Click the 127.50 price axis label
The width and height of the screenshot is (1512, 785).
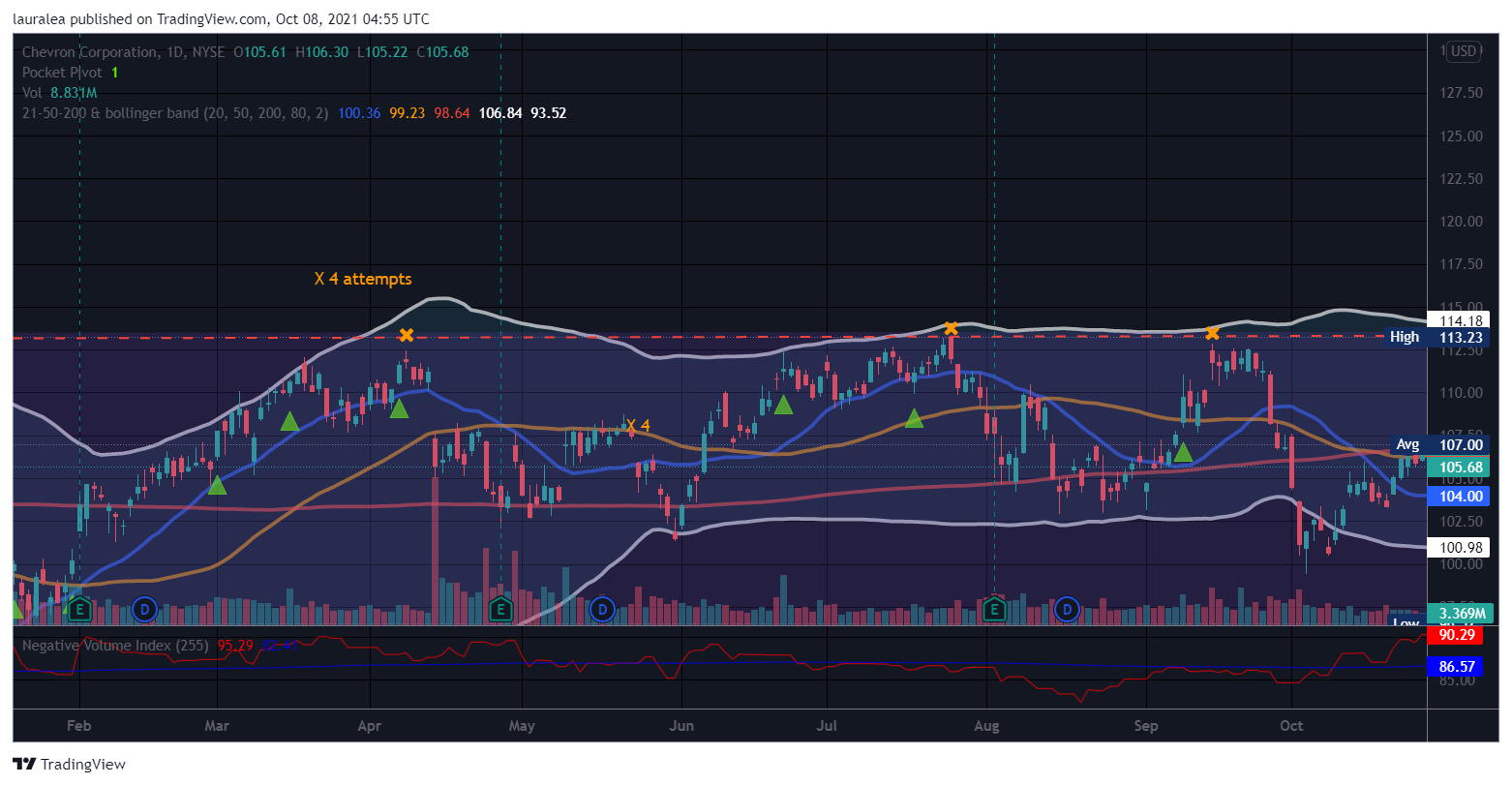[x=1462, y=93]
